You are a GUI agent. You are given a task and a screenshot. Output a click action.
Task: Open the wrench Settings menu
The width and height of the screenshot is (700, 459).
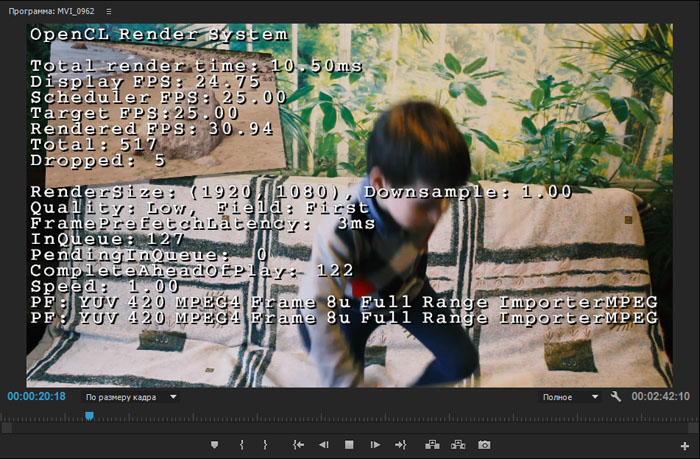616,396
